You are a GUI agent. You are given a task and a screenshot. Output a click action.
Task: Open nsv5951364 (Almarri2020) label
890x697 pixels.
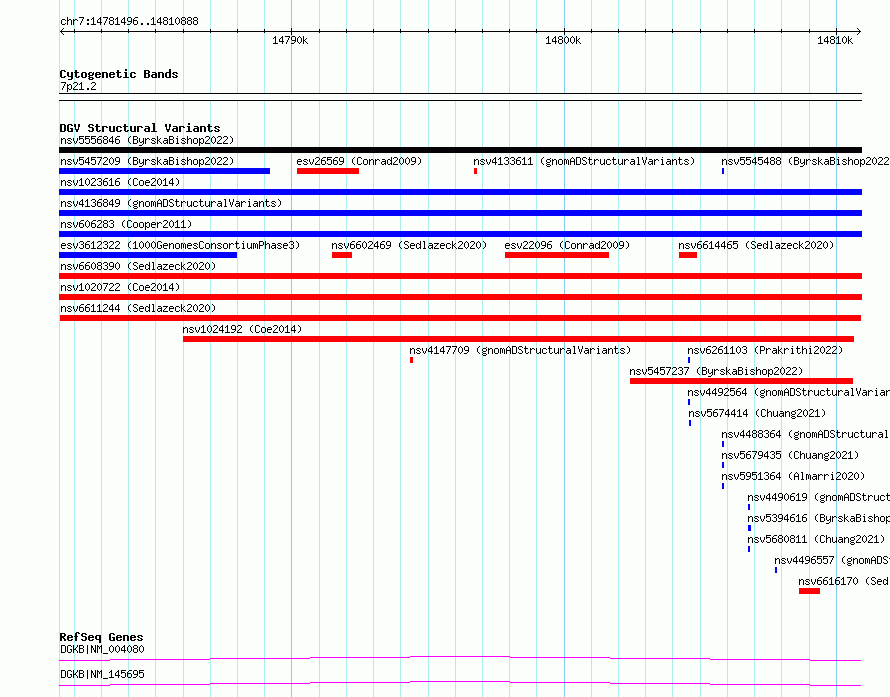(794, 476)
